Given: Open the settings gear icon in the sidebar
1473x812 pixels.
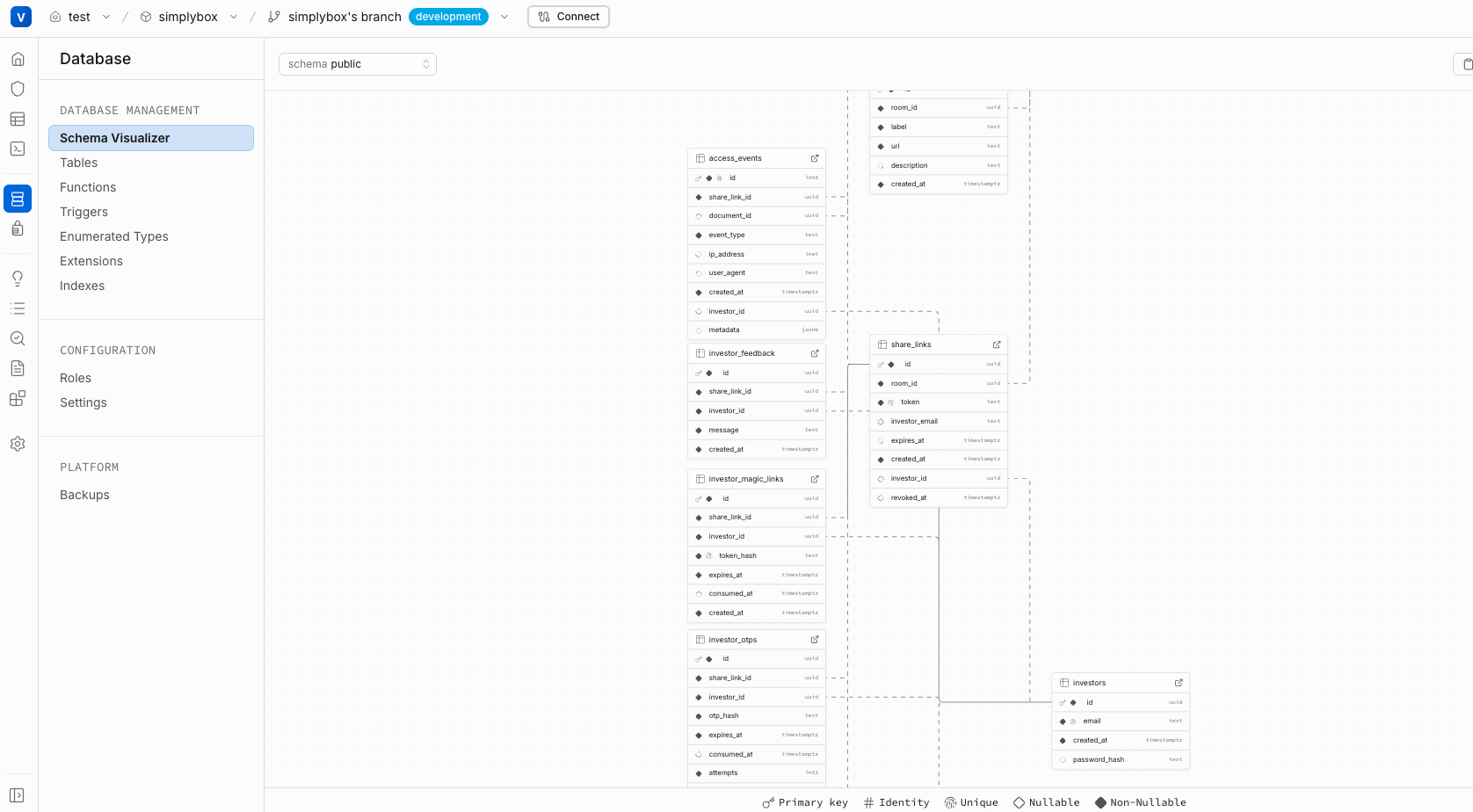Looking at the screenshot, I should click(18, 444).
